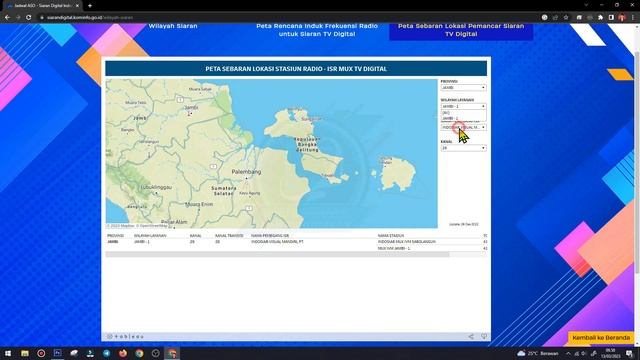Click the Kepulauan Bangka Belitung map label
The image size is (640, 360).
307,144
